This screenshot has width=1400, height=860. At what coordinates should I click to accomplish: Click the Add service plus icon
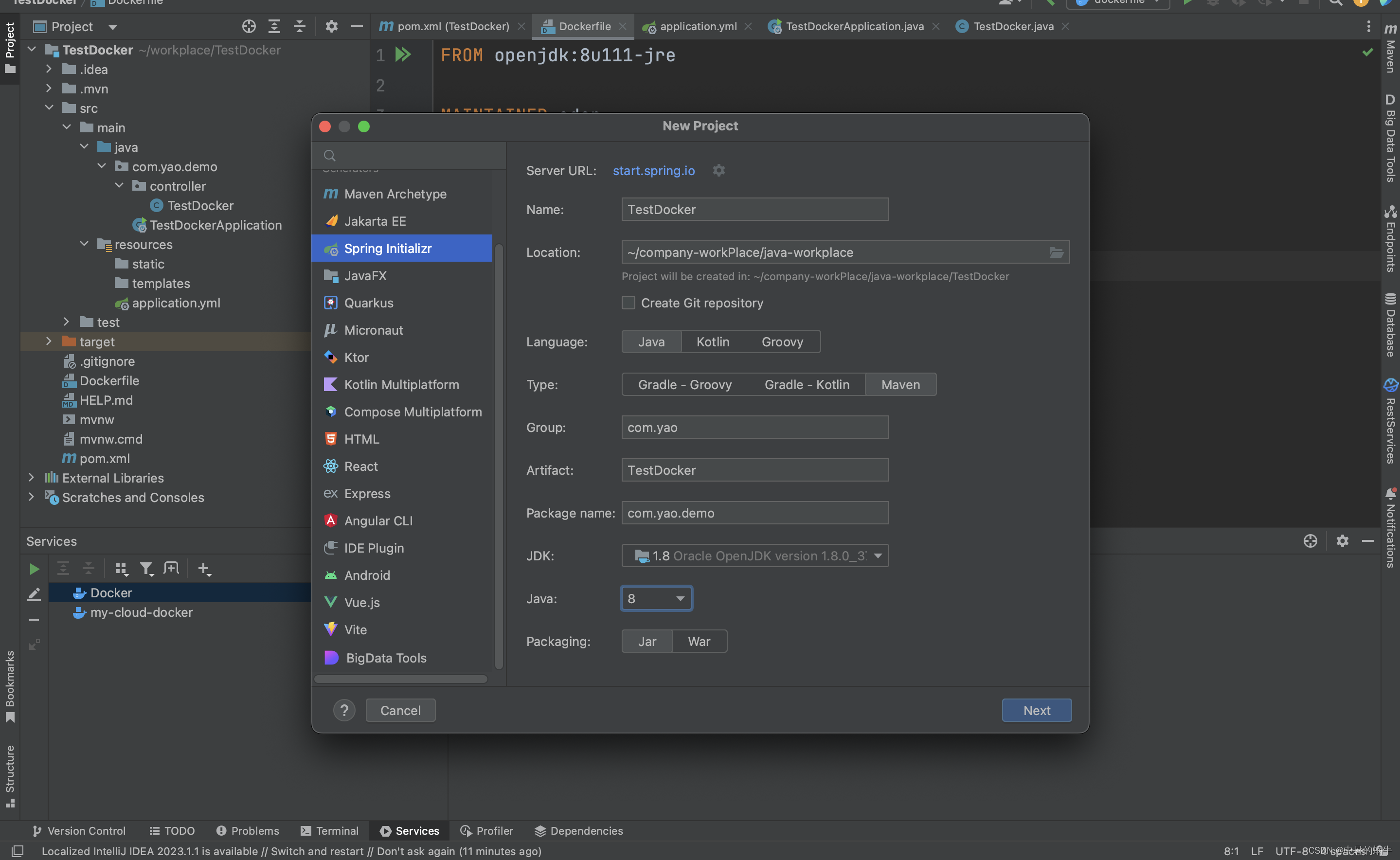tap(203, 568)
